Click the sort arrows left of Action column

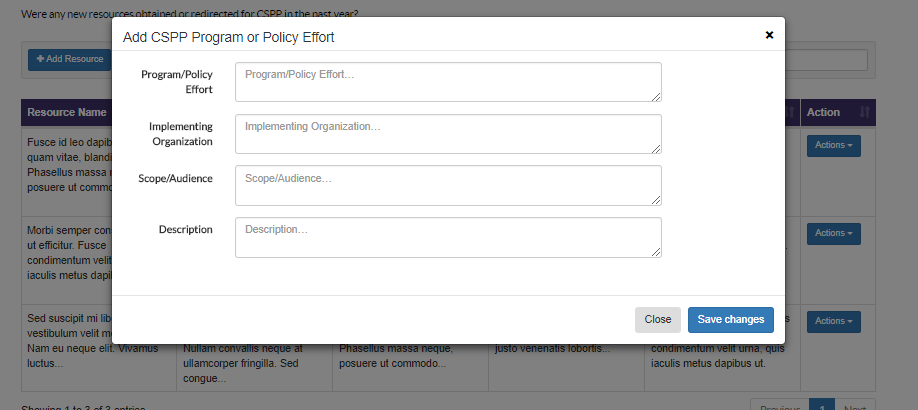789,112
